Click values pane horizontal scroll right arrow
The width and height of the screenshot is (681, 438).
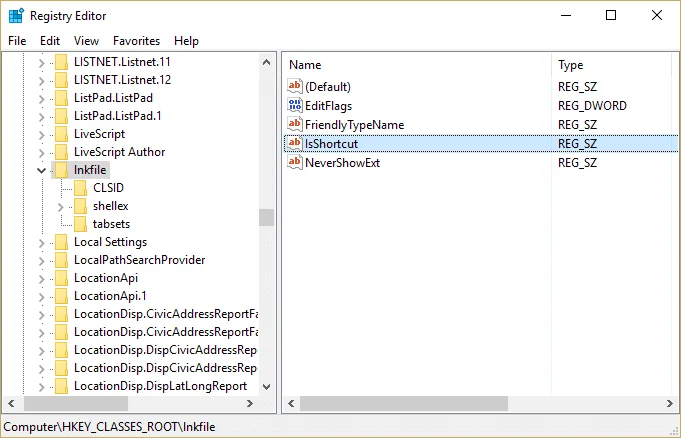pos(670,404)
